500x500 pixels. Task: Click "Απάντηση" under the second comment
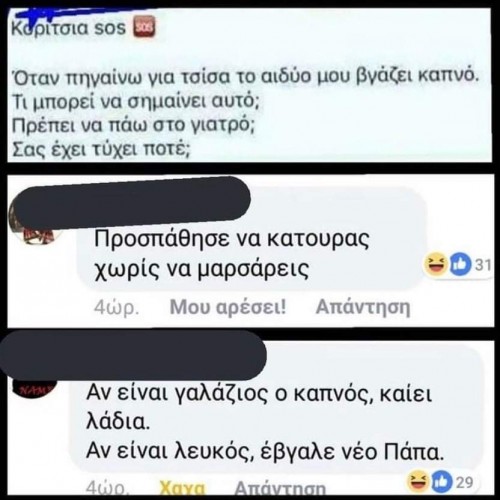[280, 489]
